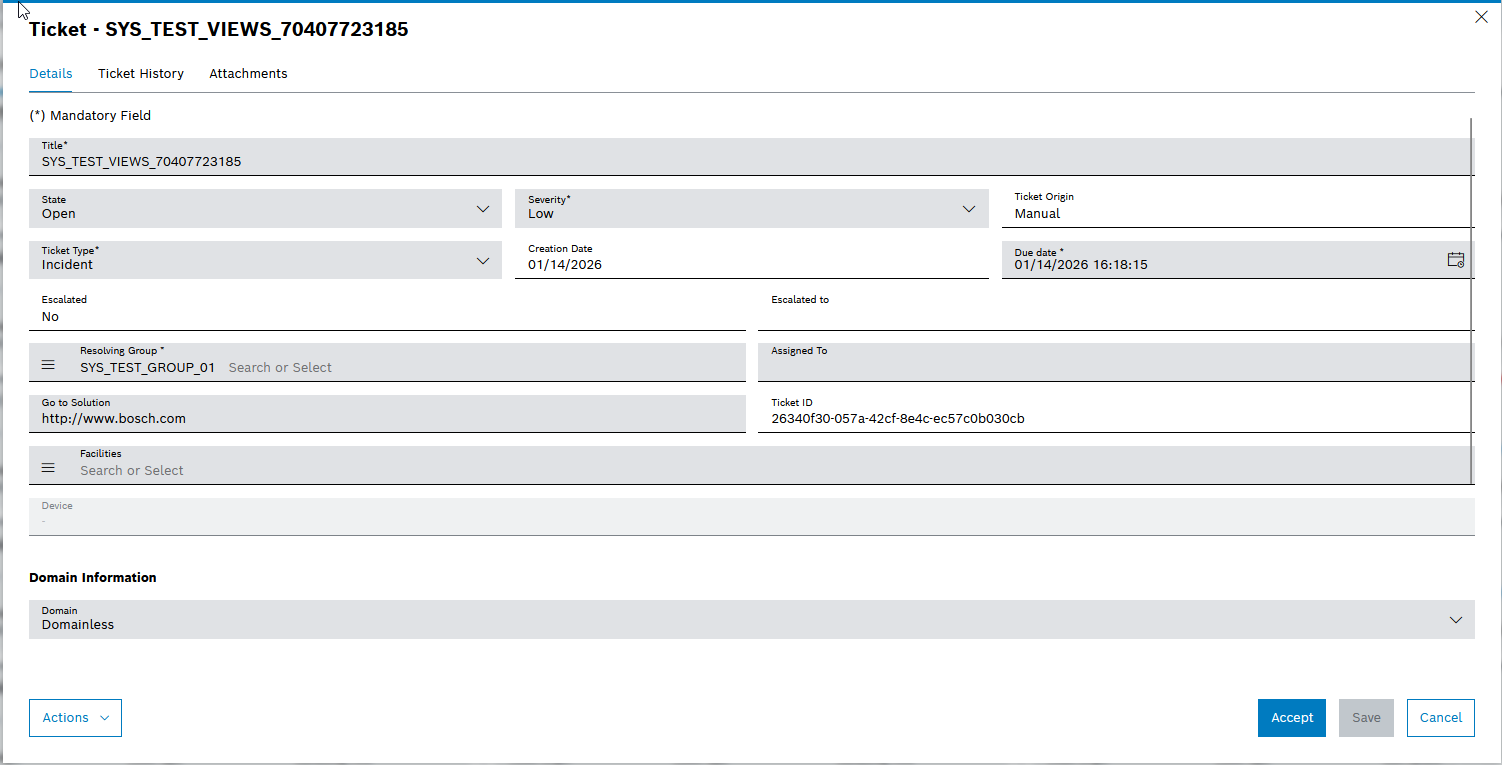Expand the Actions menu
This screenshot has height=765, width=1502.
coord(75,717)
